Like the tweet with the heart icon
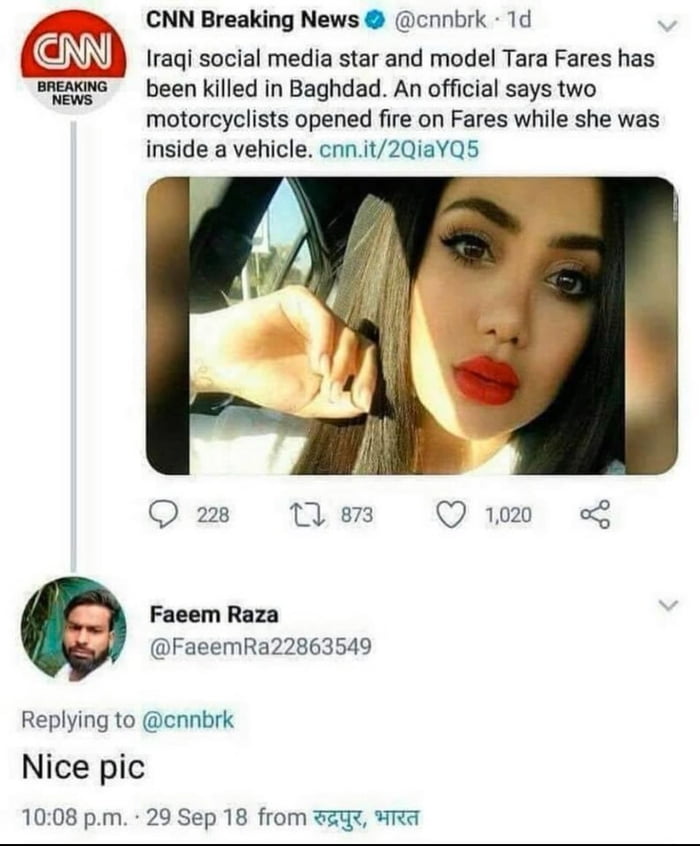This screenshot has width=700, height=846. pyautogui.click(x=453, y=514)
